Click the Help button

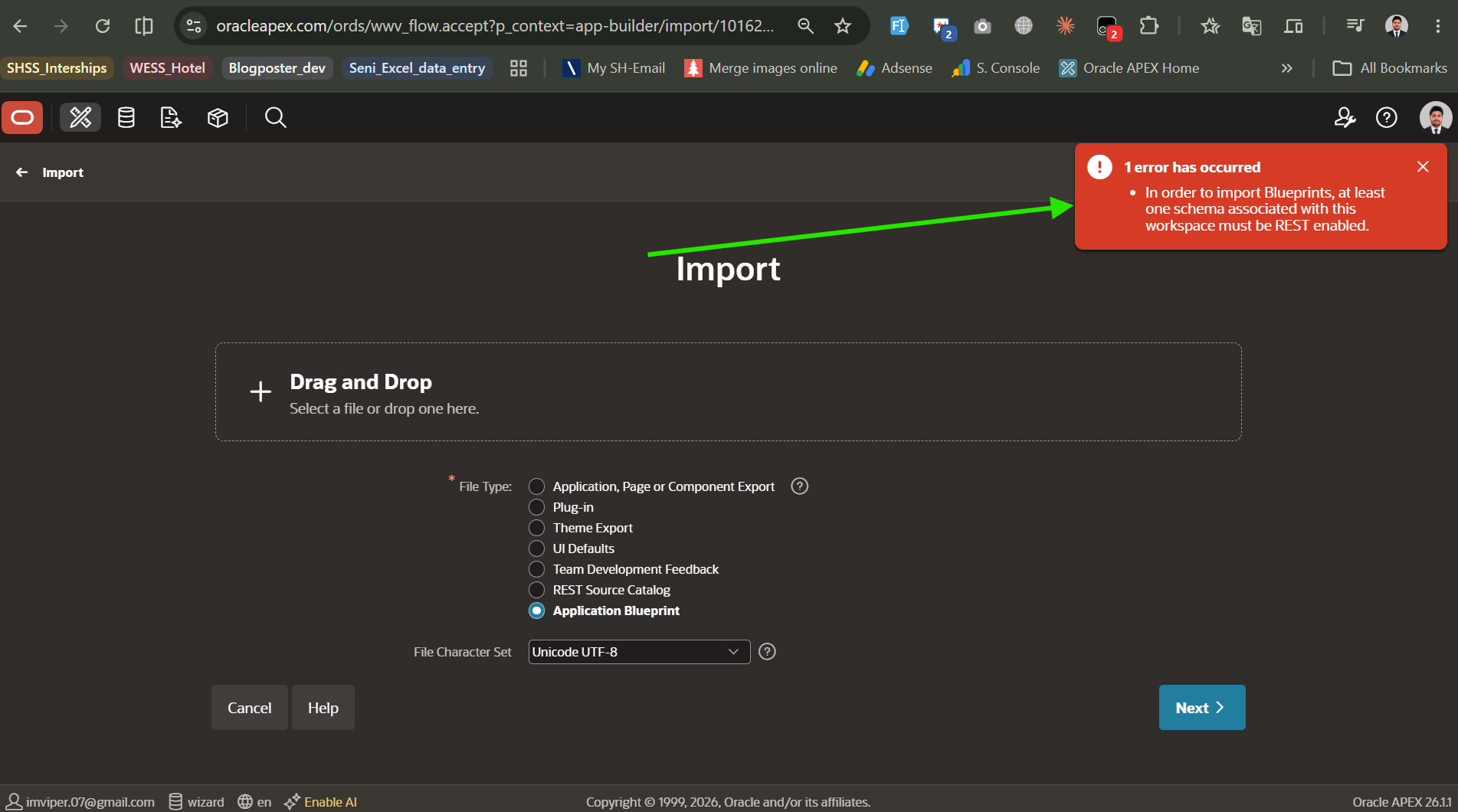323,708
